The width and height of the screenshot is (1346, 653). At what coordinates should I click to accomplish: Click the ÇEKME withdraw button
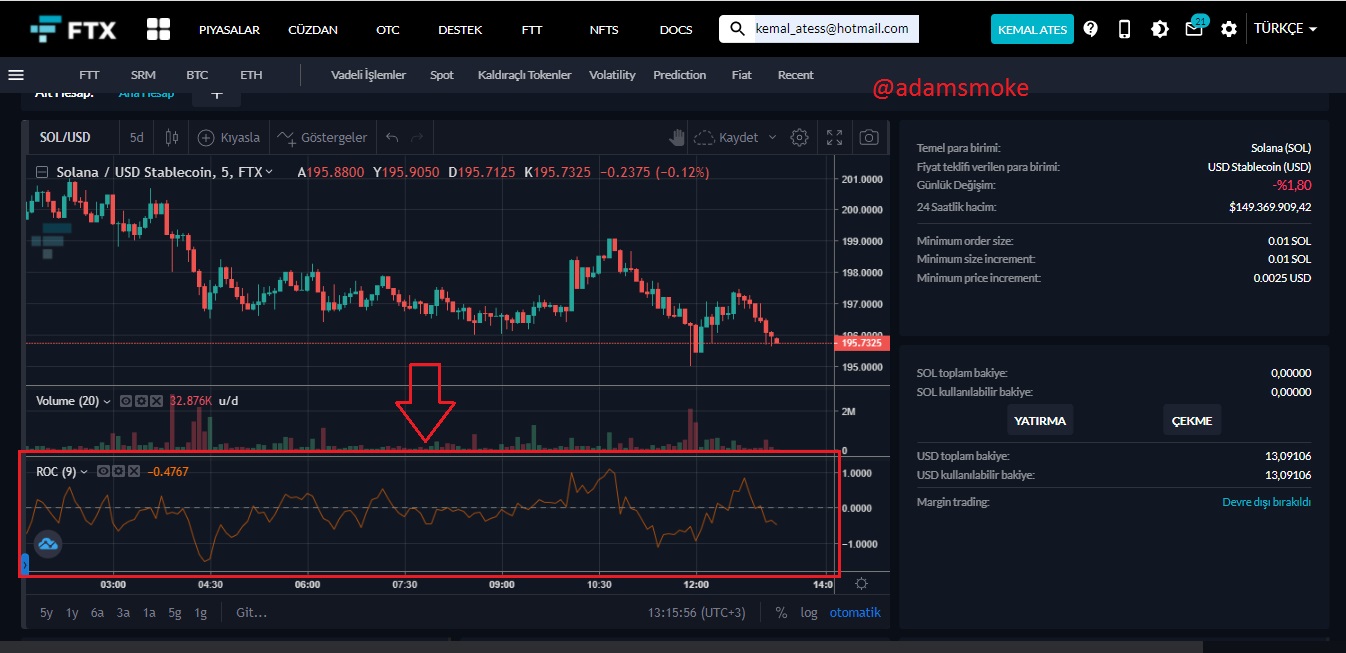1192,420
